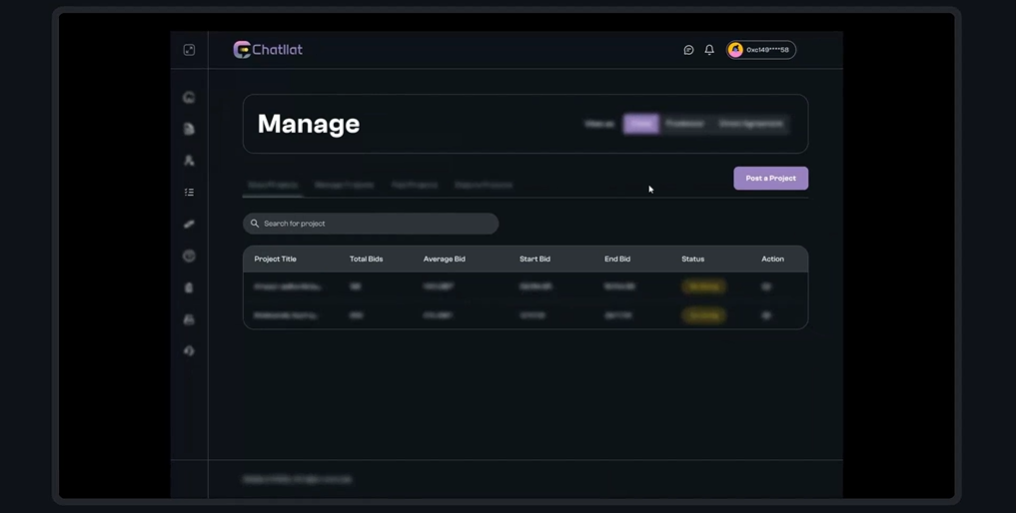Image resolution: width=1016 pixels, height=513 pixels.
Task: Select the underlined active tab below Manage
Action: point(273,185)
